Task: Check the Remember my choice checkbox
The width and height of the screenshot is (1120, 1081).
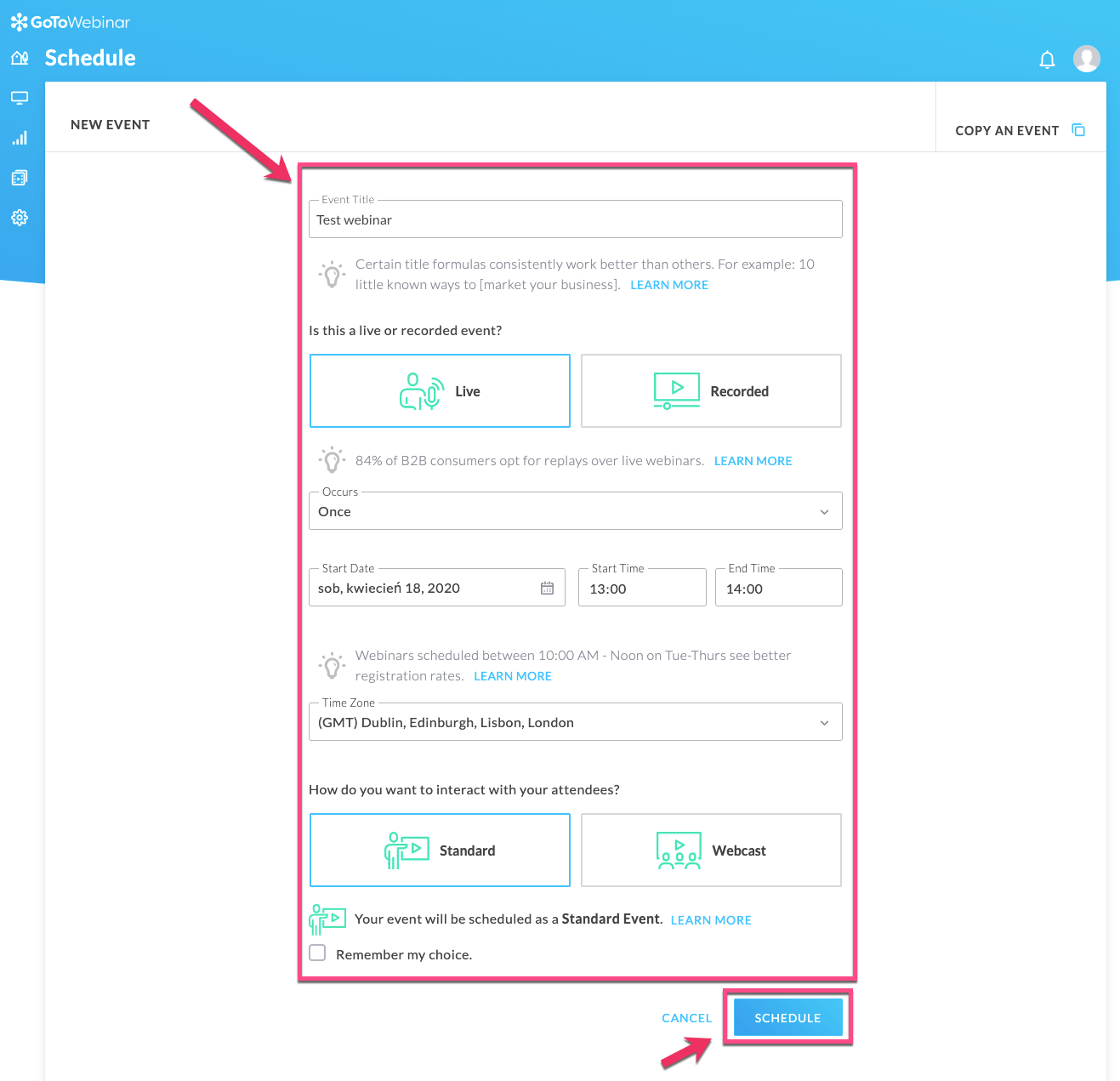Action: tap(317, 953)
